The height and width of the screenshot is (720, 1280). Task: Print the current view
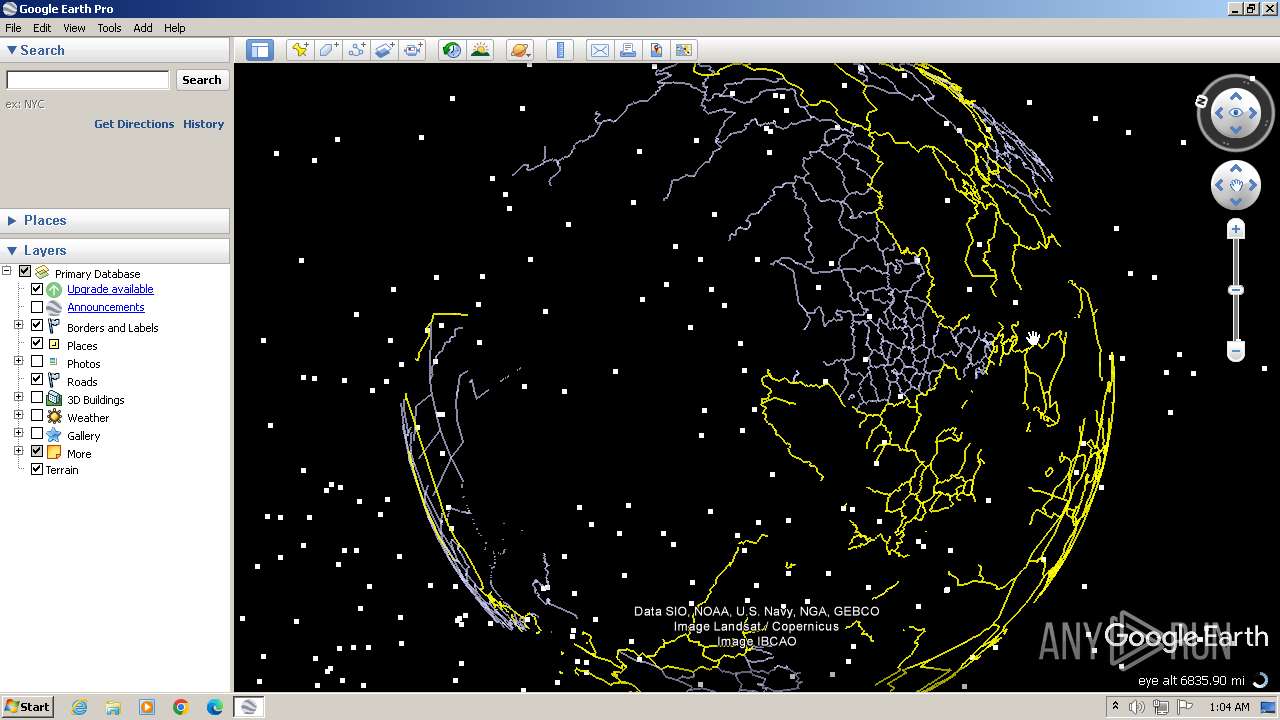point(628,50)
